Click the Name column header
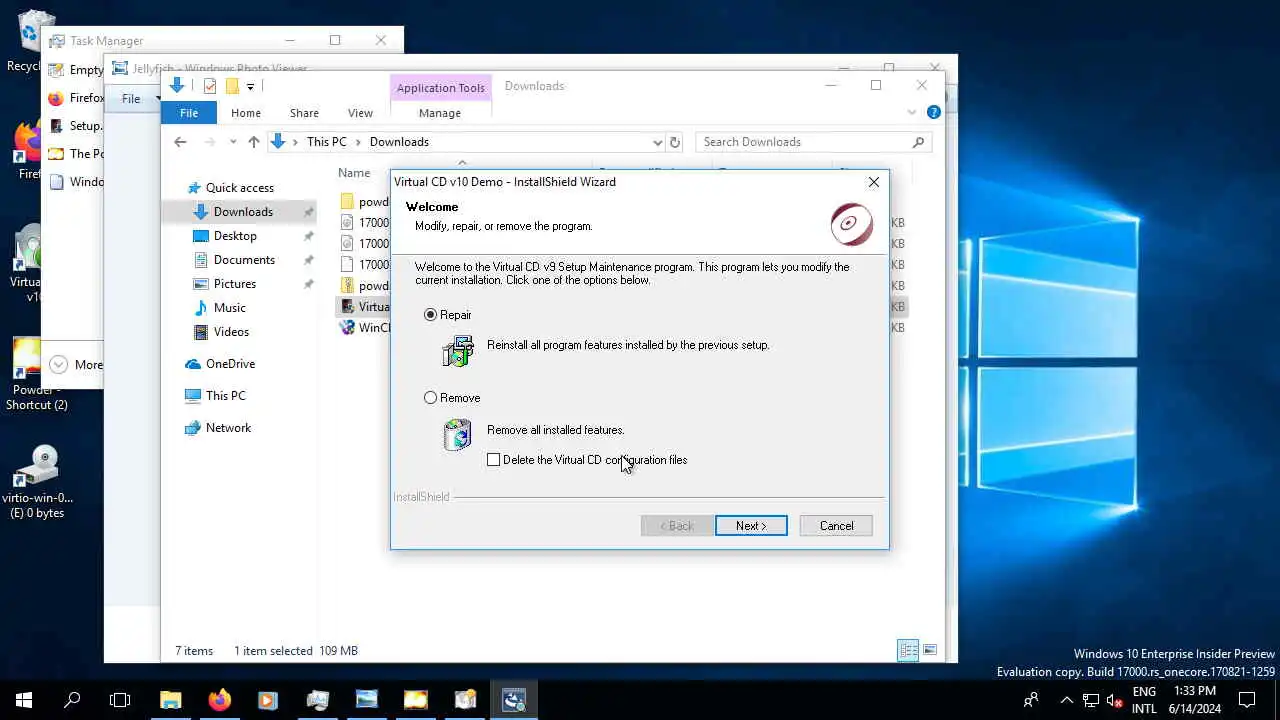The height and width of the screenshot is (720, 1280). click(x=354, y=173)
